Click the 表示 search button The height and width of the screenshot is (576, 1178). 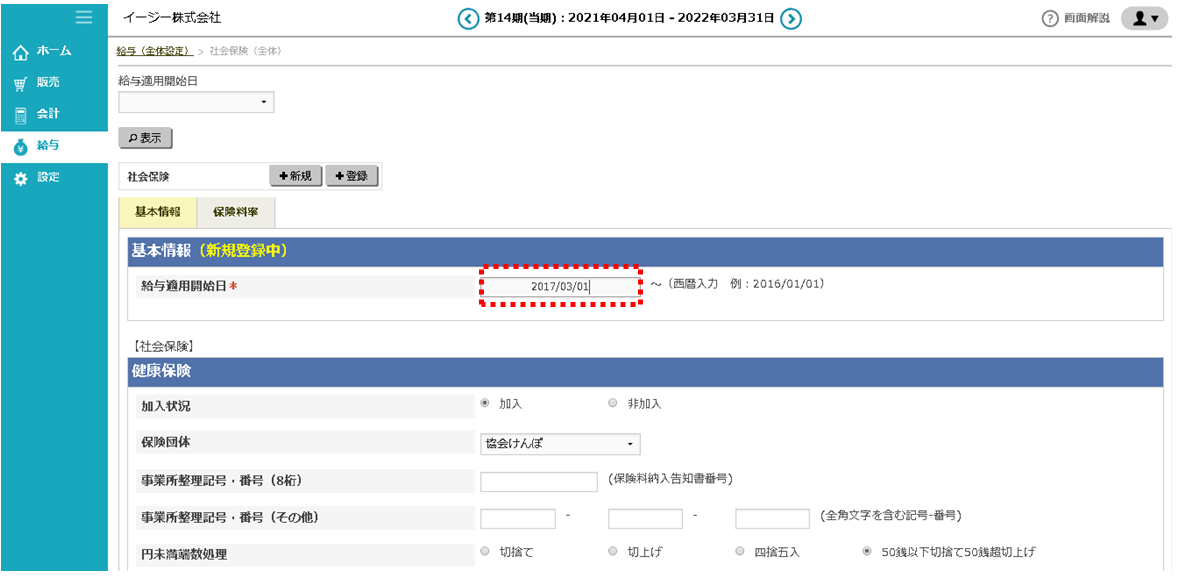145,139
